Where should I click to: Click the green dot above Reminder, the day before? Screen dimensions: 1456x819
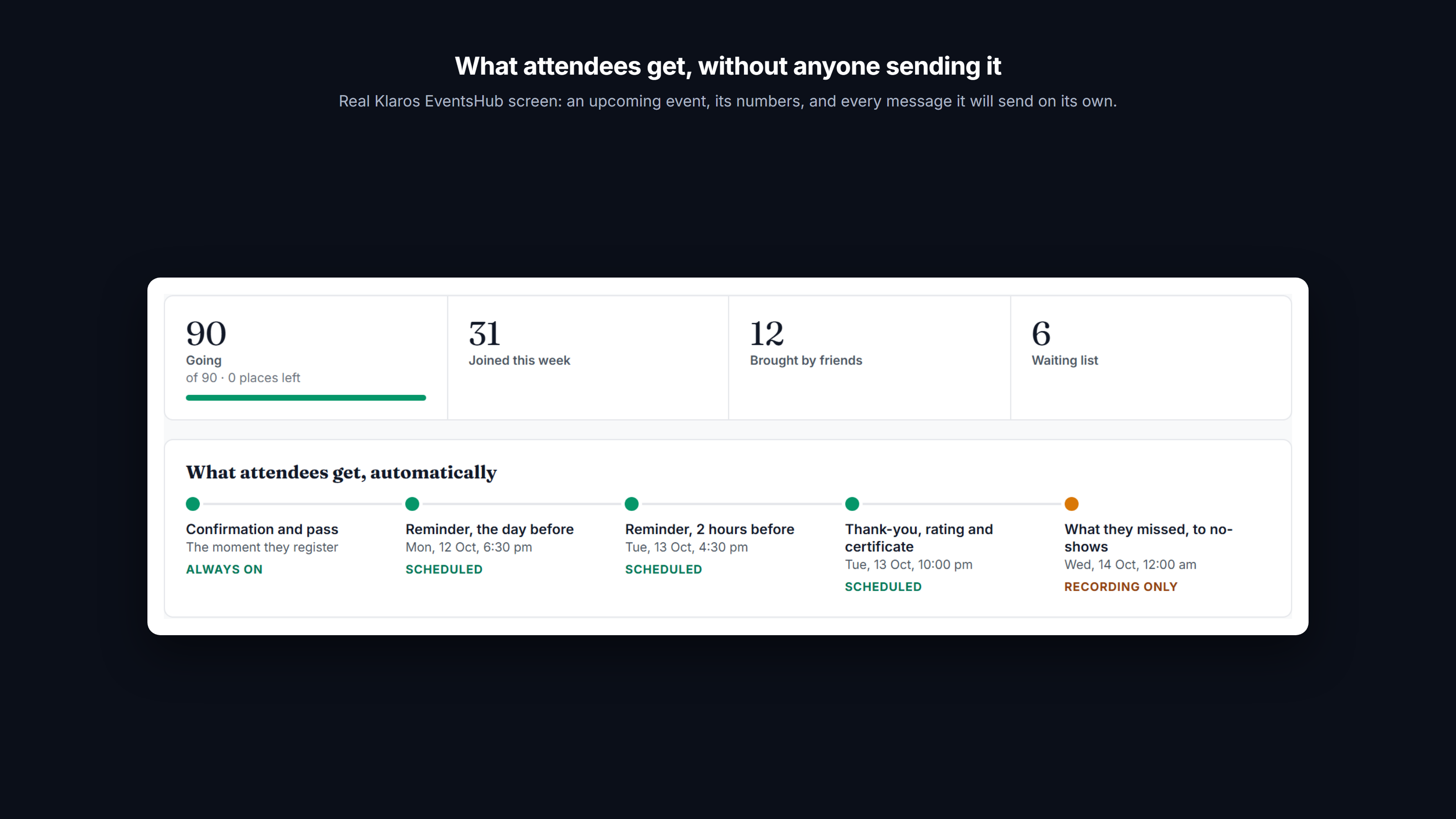[412, 504]
